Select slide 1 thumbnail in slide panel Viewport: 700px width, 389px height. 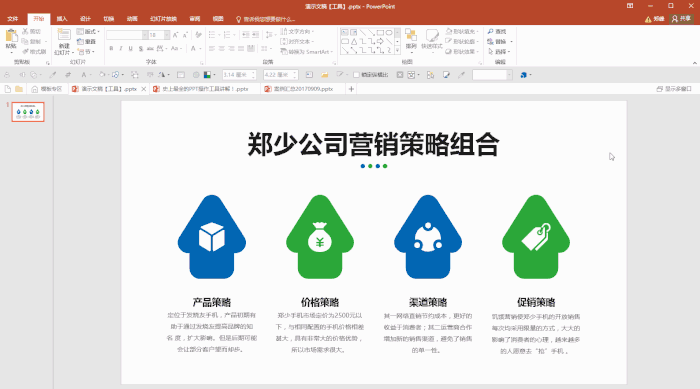tap(28, 112)
